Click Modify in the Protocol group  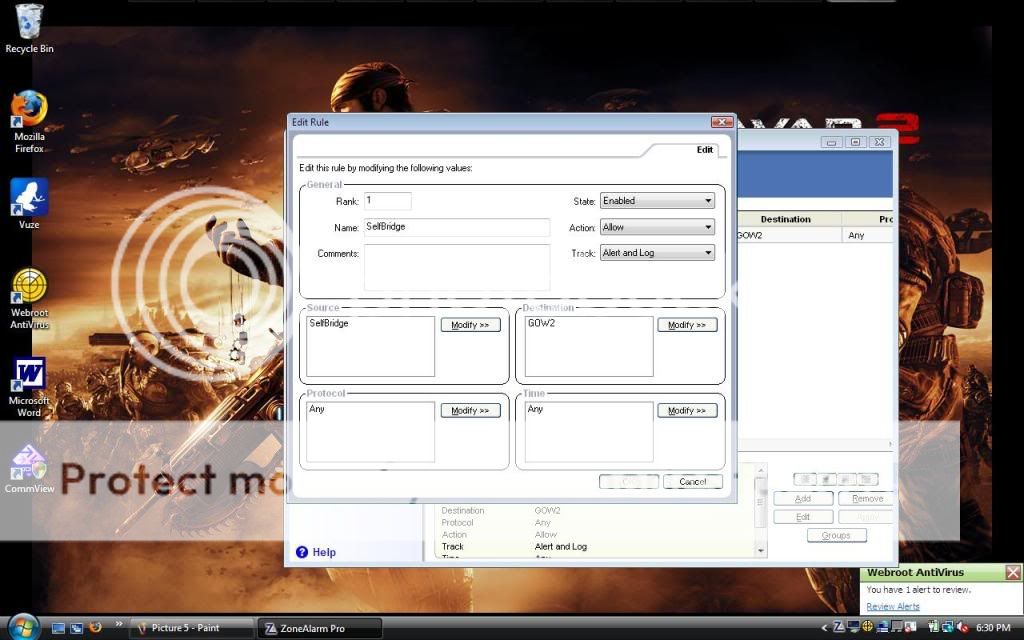pyautogui.click(x=471, y=410)
